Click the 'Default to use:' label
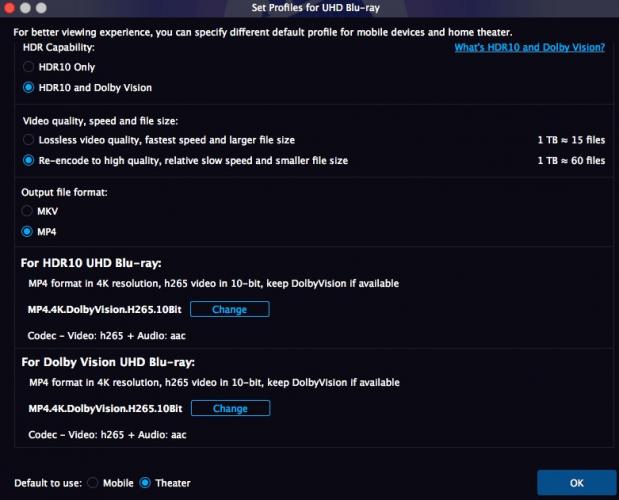This screenshot has width=619, height=500. (48, 483)
